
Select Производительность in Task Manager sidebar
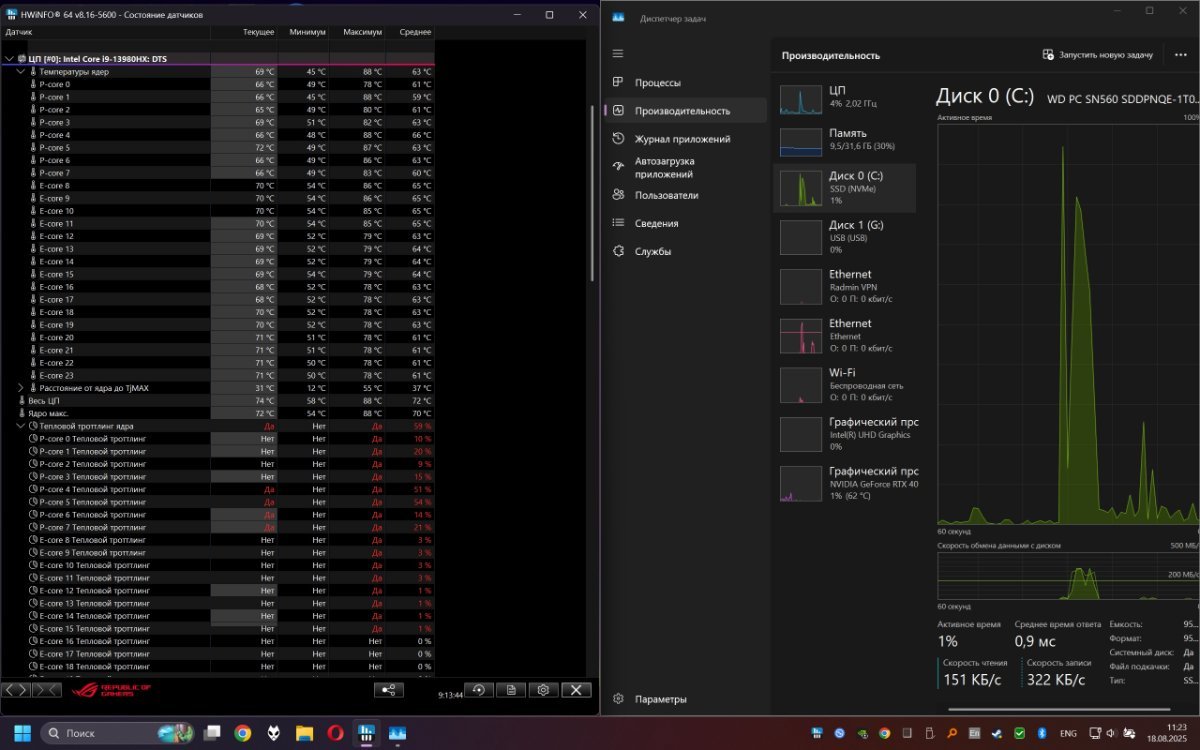[x=685, y=111]
